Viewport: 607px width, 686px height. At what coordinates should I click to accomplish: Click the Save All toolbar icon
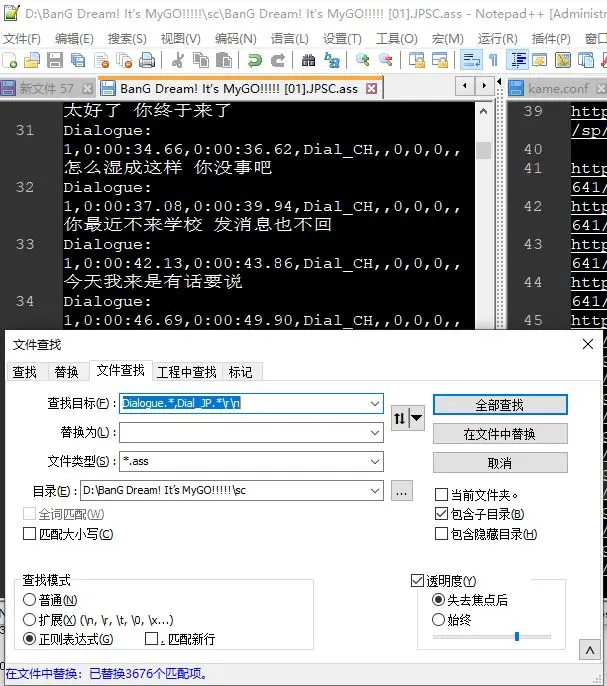78,60
